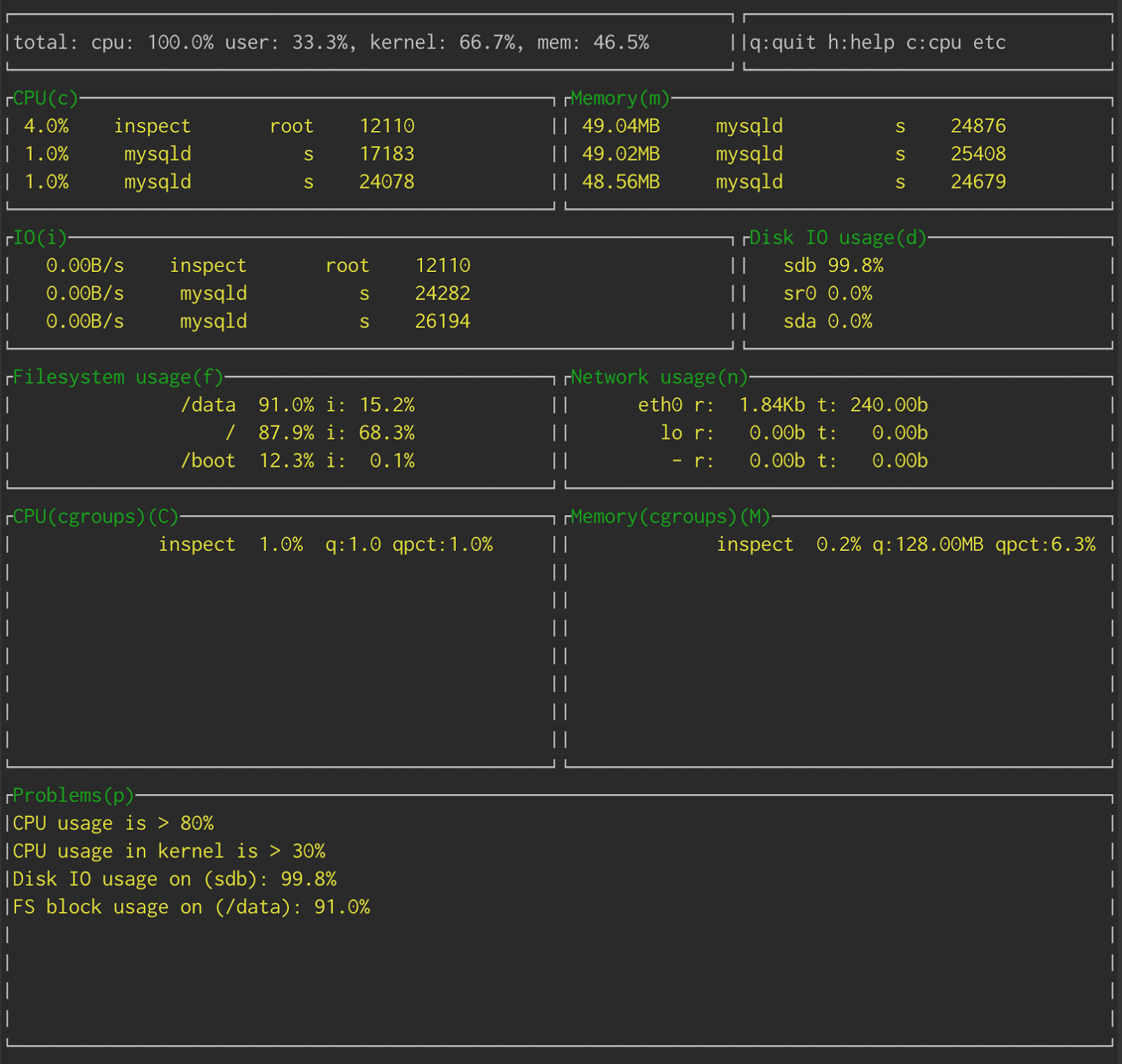Select the sda 0.0% disk entry
The width and height of the screenshot is (1122, 1064).
(x=827, y=322)
